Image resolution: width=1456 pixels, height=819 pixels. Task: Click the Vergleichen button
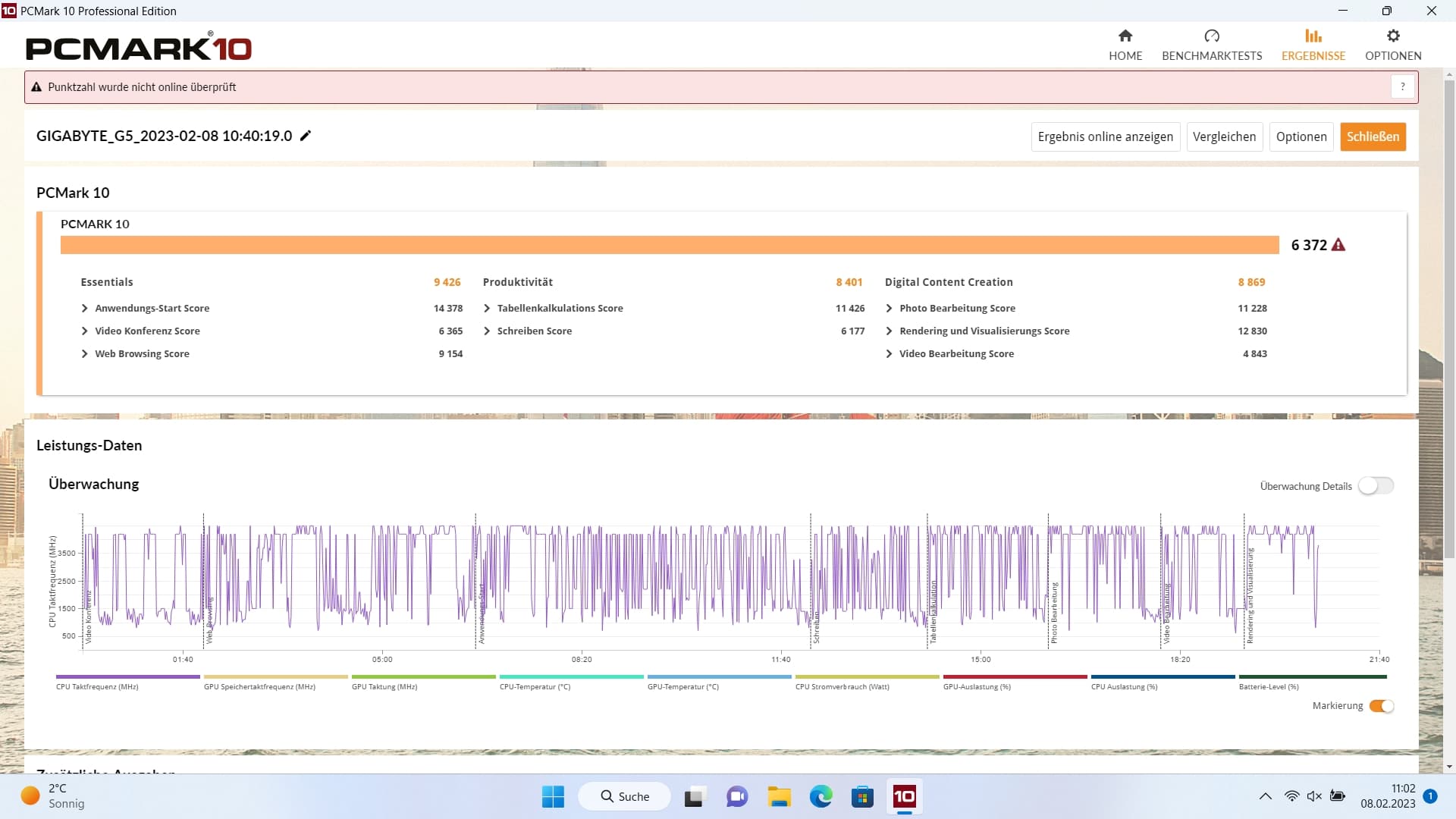coord(1224,136)
